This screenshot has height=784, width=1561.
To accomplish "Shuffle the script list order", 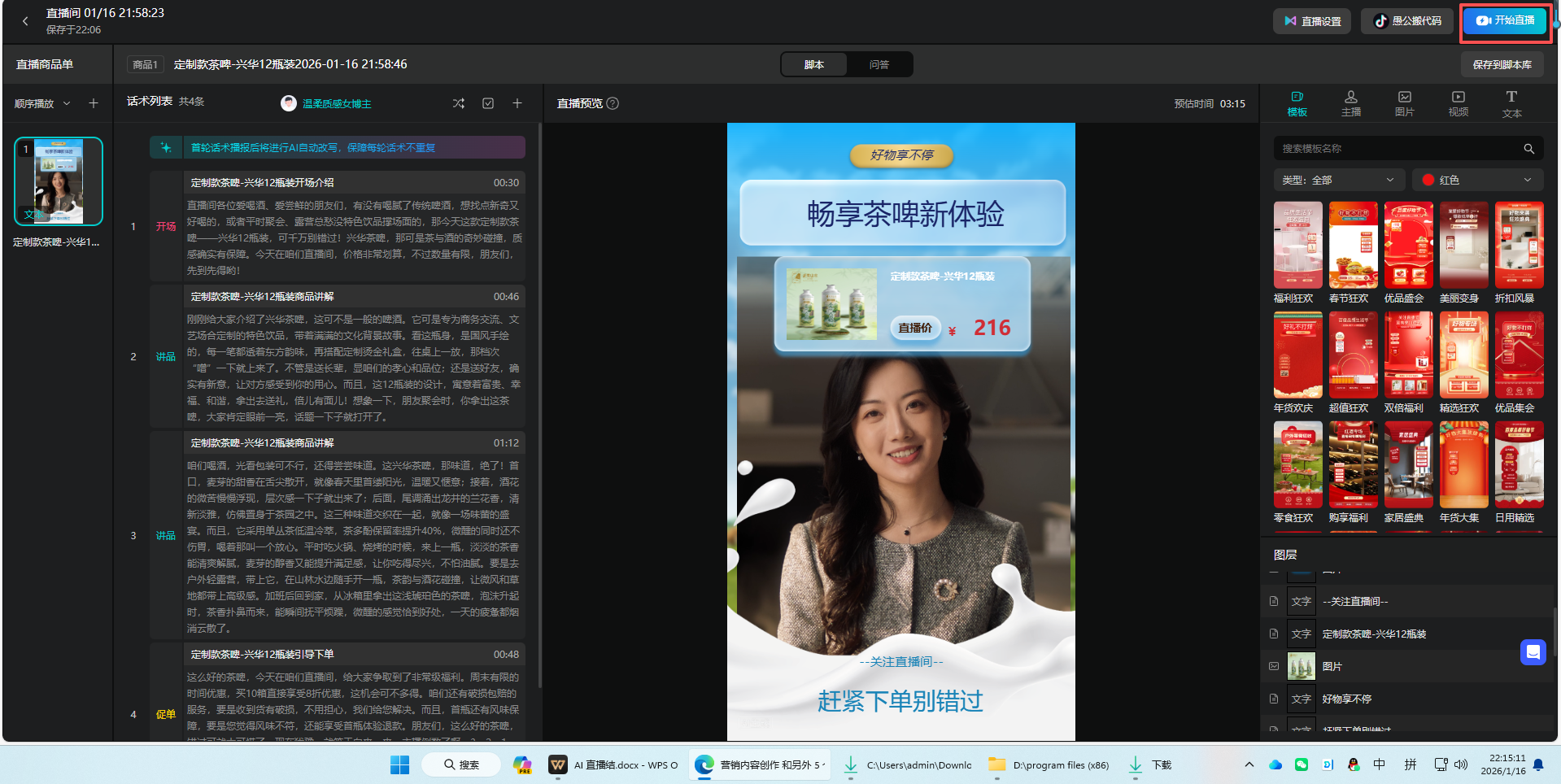I will pyautogui.click(x=459, y=103).
